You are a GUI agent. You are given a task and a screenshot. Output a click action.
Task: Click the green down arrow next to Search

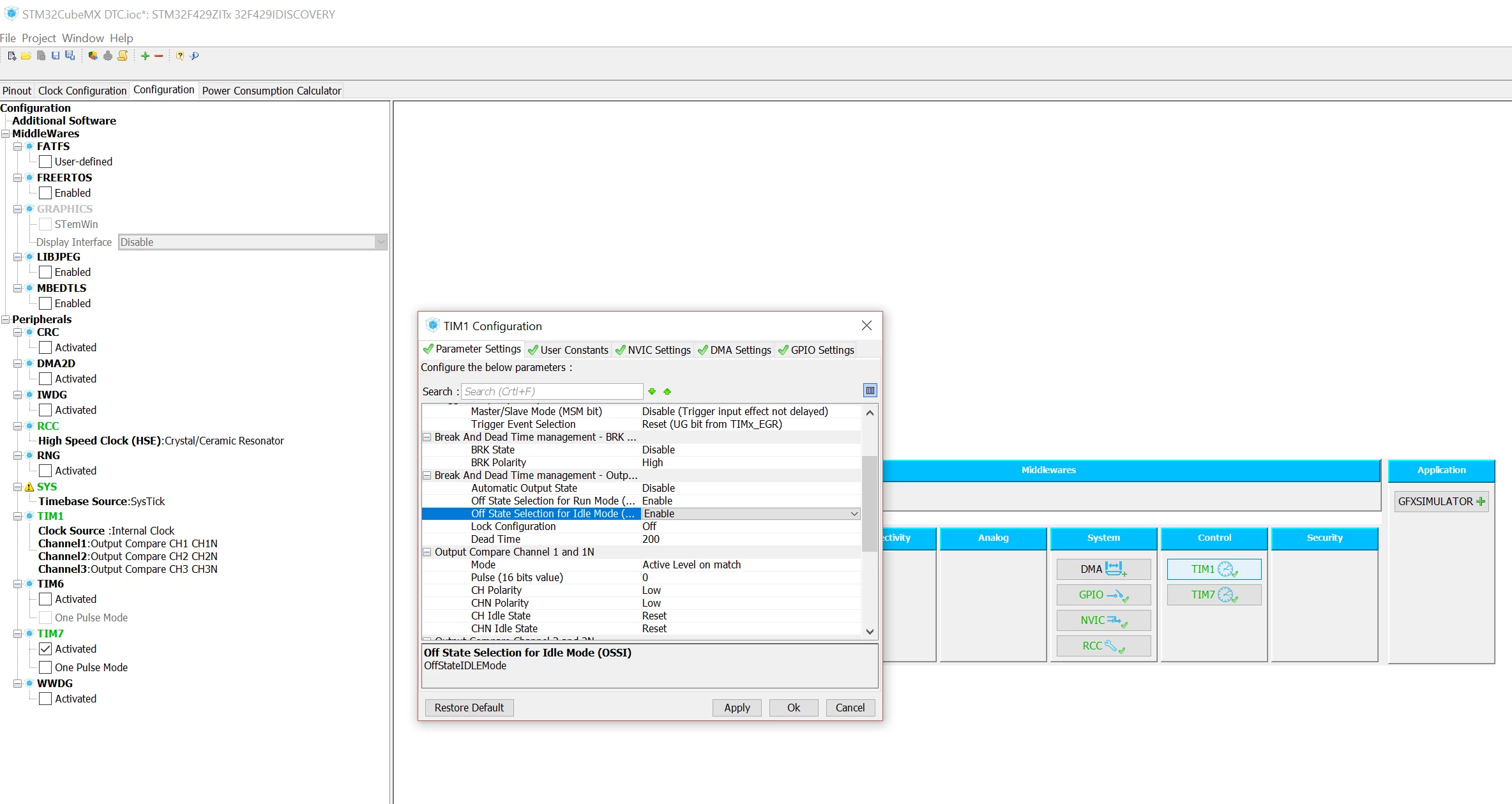(652, 391)
